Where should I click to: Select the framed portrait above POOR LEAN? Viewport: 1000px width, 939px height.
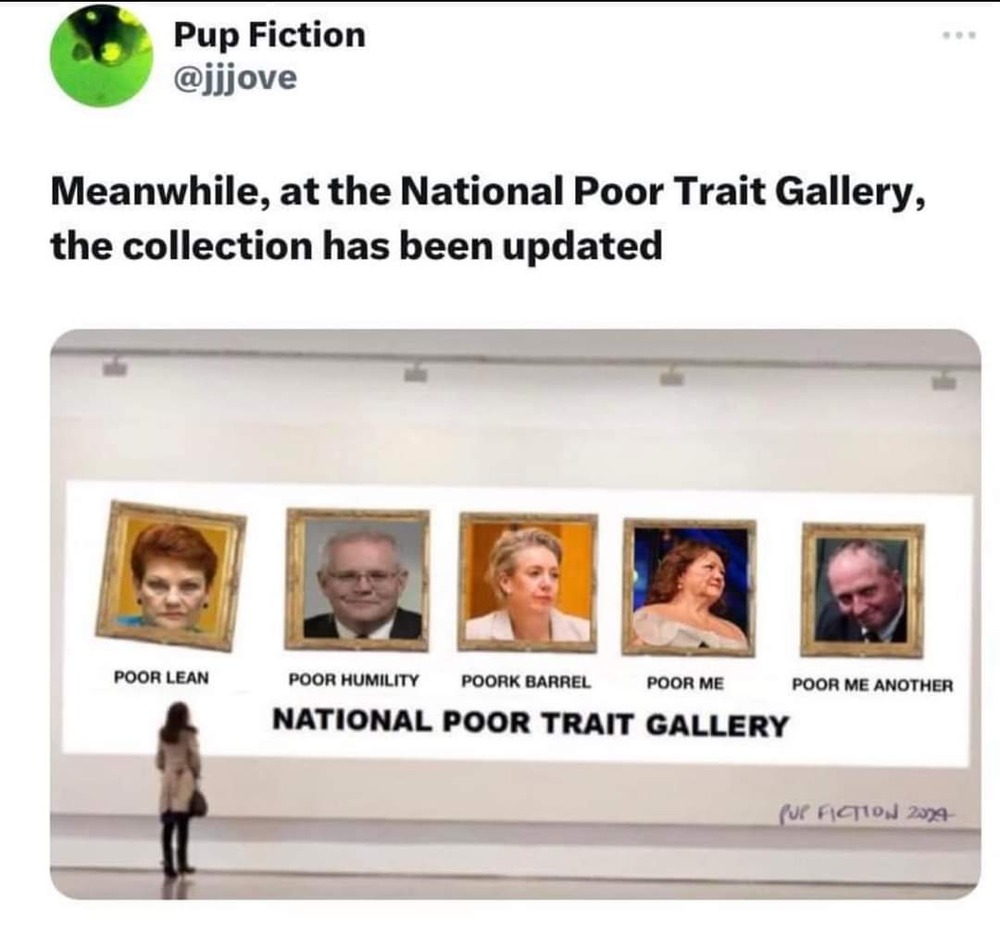pos(171,577)
